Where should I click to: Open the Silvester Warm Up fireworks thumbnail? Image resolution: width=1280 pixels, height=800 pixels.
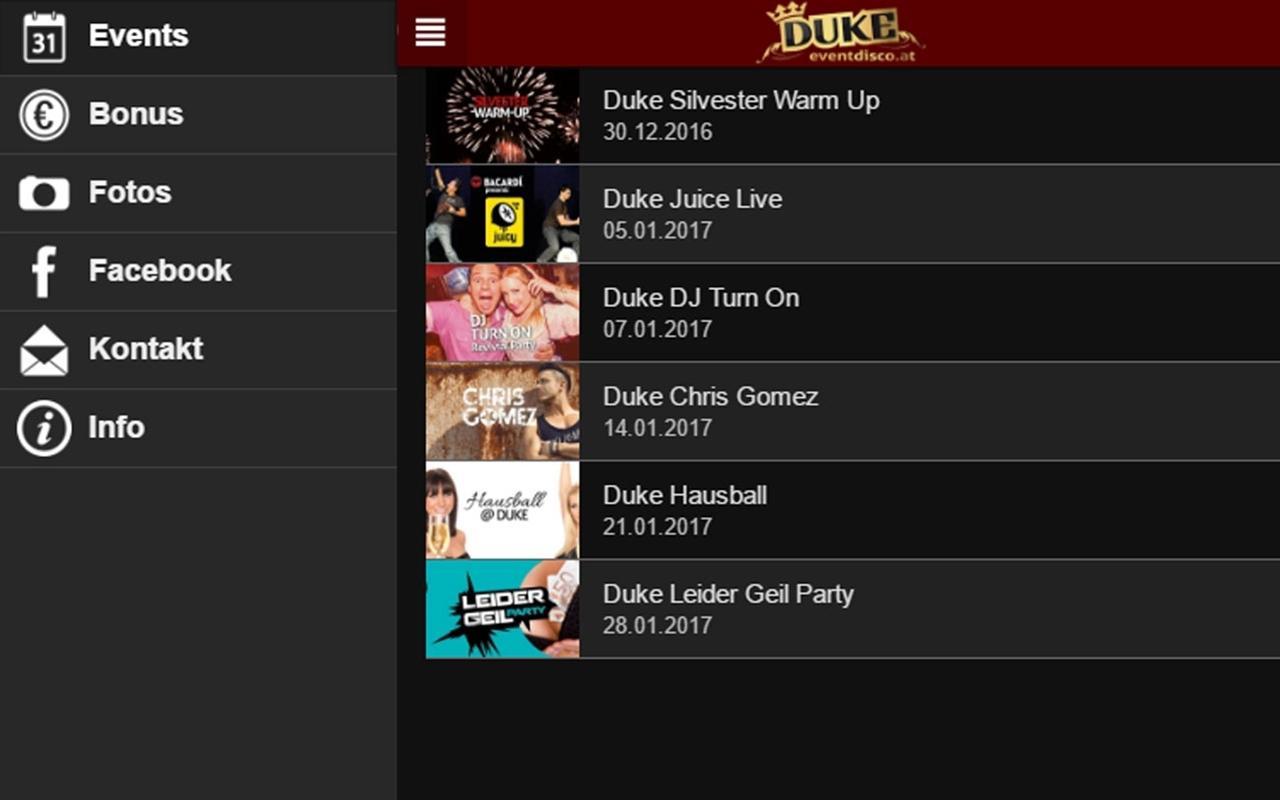503,115
